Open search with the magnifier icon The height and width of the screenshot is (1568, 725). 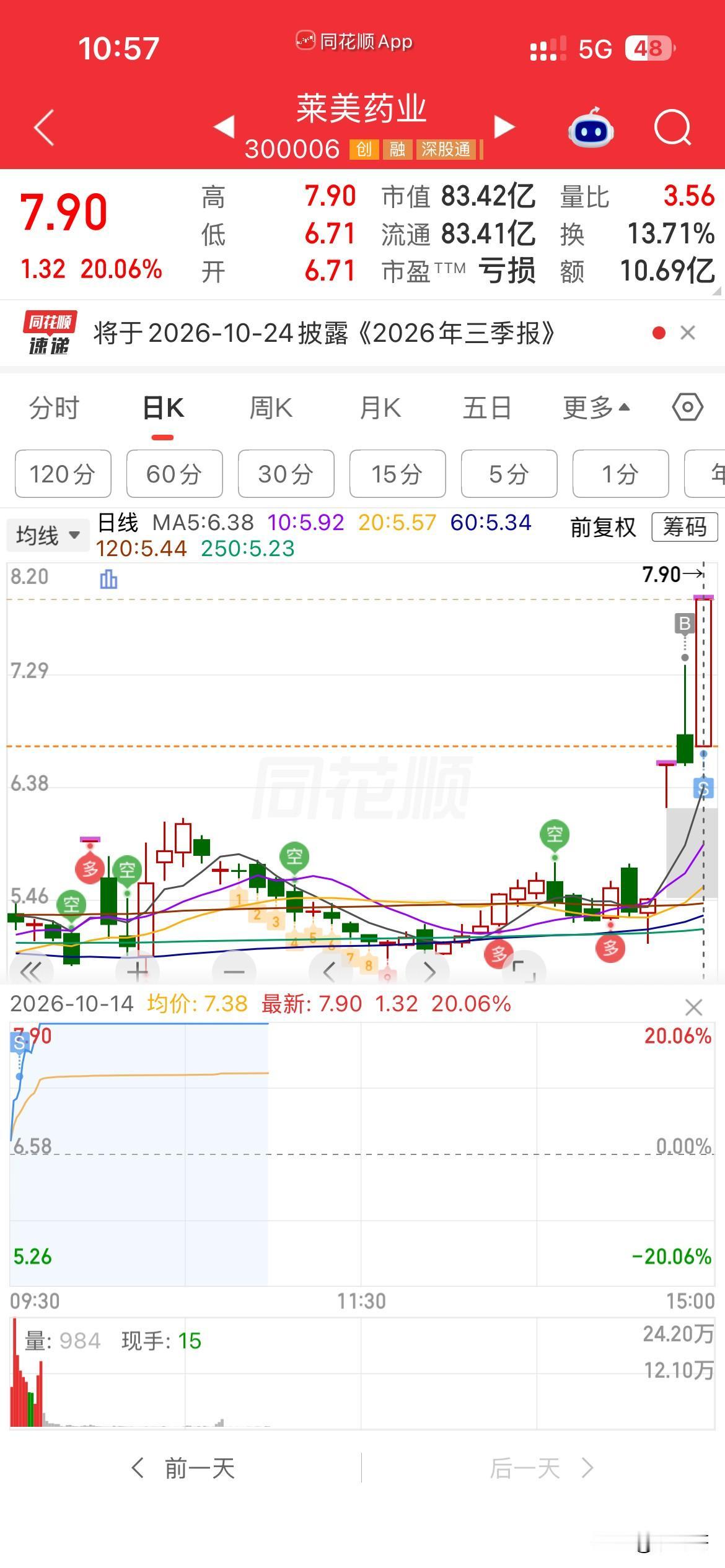click(x=672, y=128)
